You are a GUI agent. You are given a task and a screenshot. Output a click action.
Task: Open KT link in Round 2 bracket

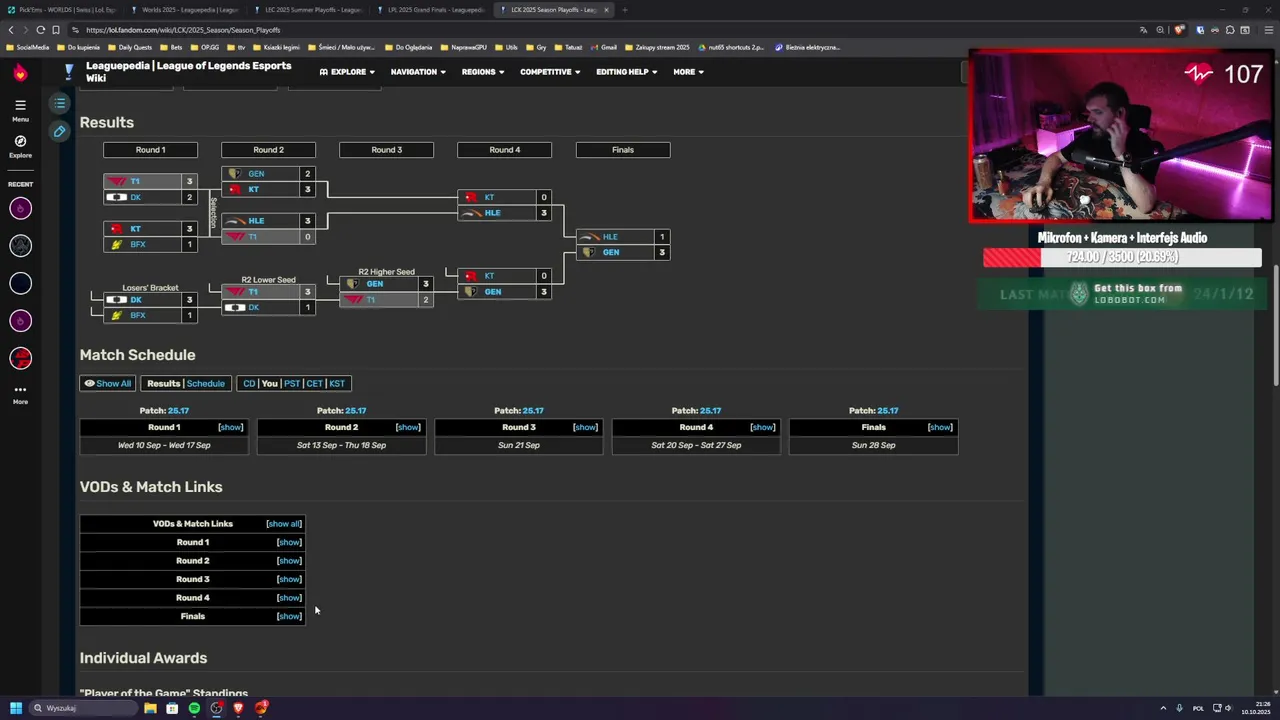254,189
